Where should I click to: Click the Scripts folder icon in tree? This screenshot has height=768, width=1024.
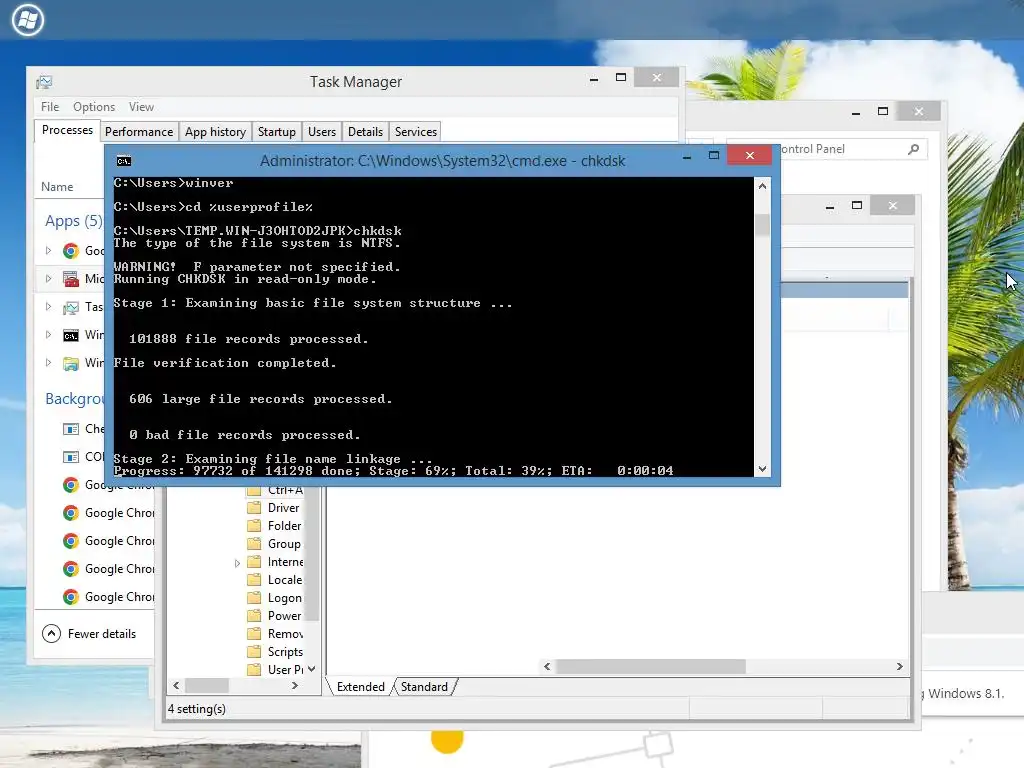pyautogui.click(x=255, y=651)
